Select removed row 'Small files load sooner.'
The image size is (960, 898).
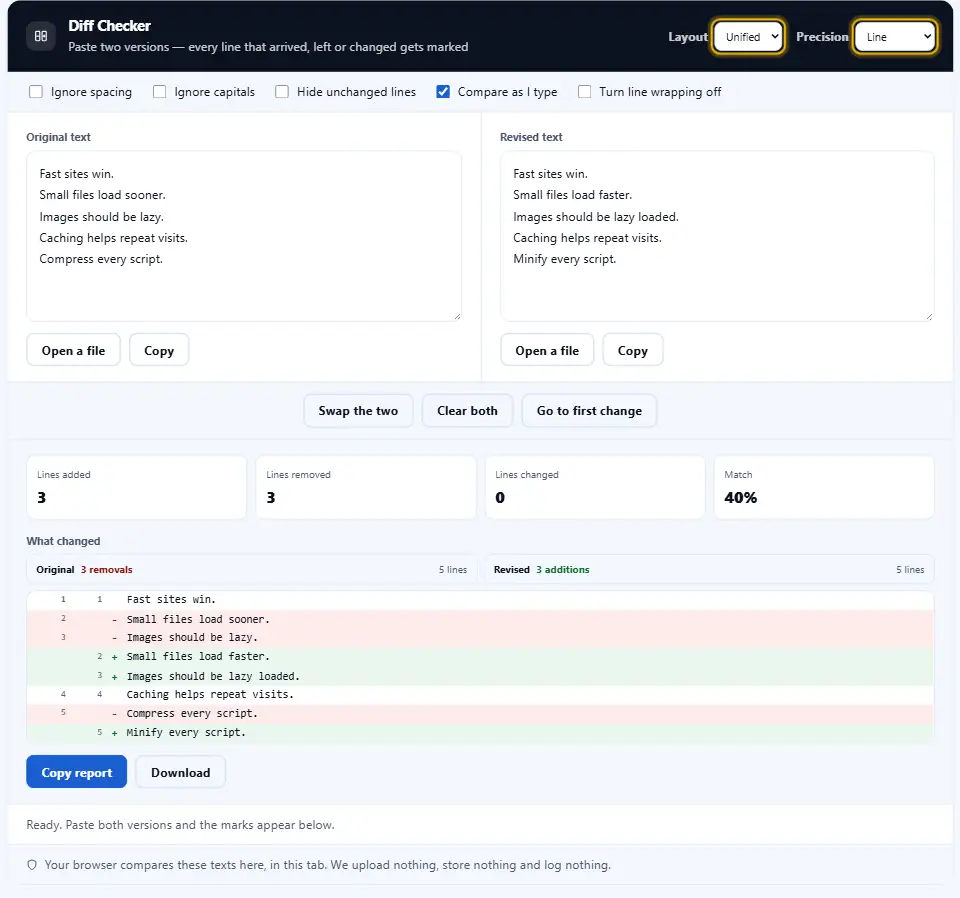click(x=480, y=619)
